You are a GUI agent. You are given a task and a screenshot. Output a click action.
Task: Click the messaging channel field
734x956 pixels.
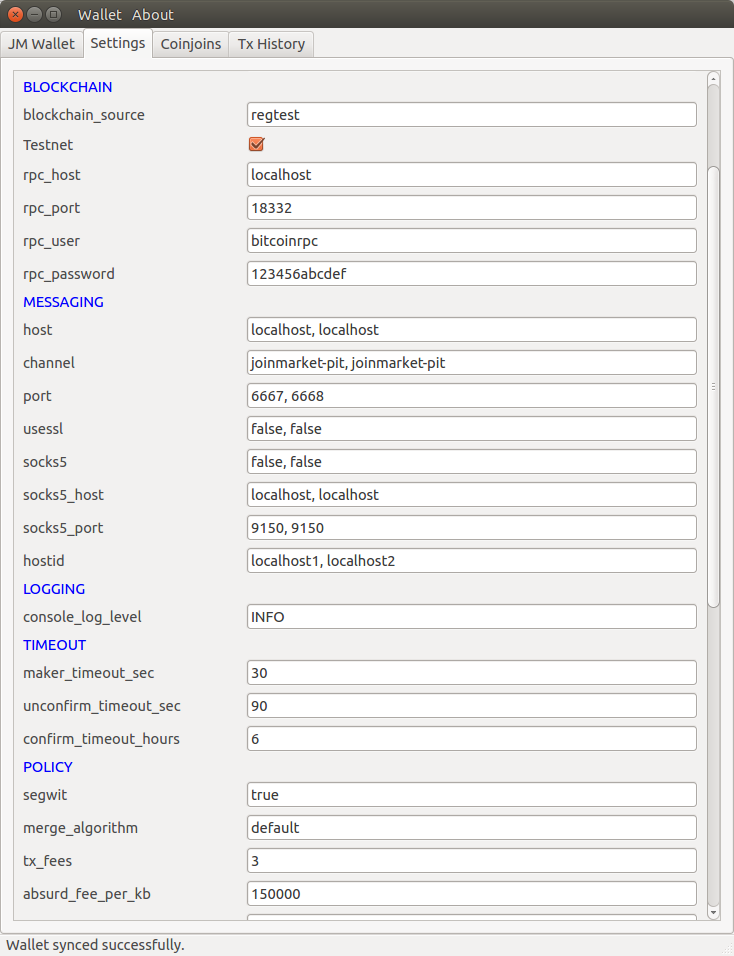point(471,362)
